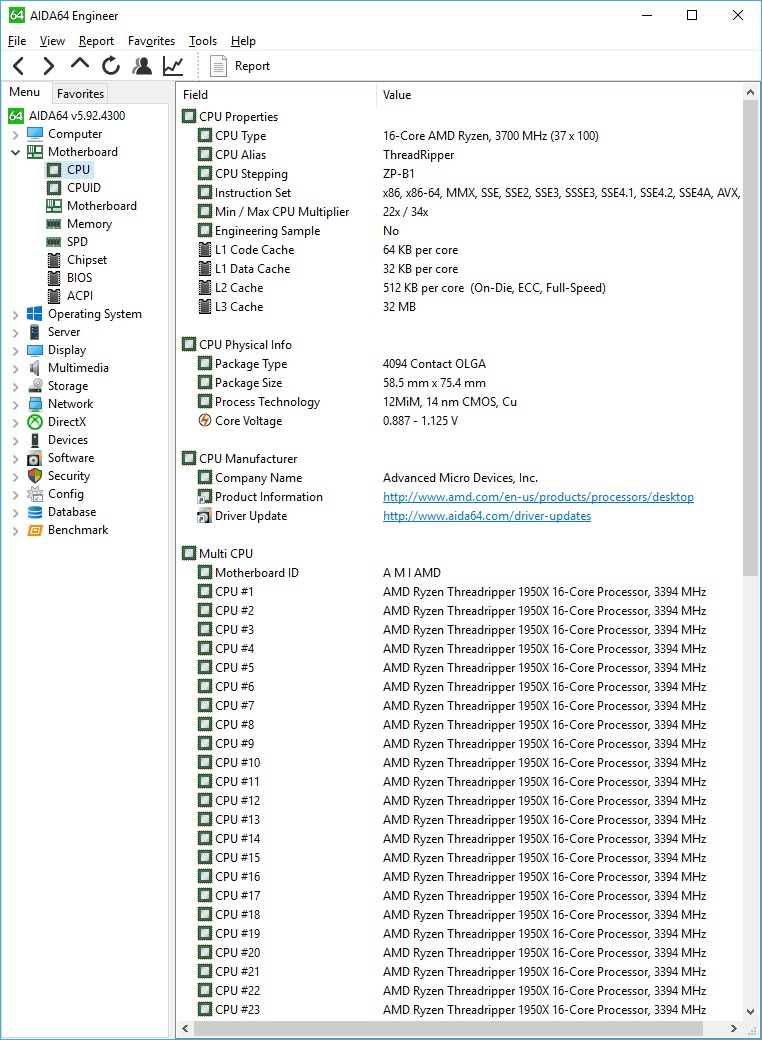This screenshot has height=1040, width=762.
Task: Click the horizontal scrollbar left arrow
Action: coord(185,1029)
